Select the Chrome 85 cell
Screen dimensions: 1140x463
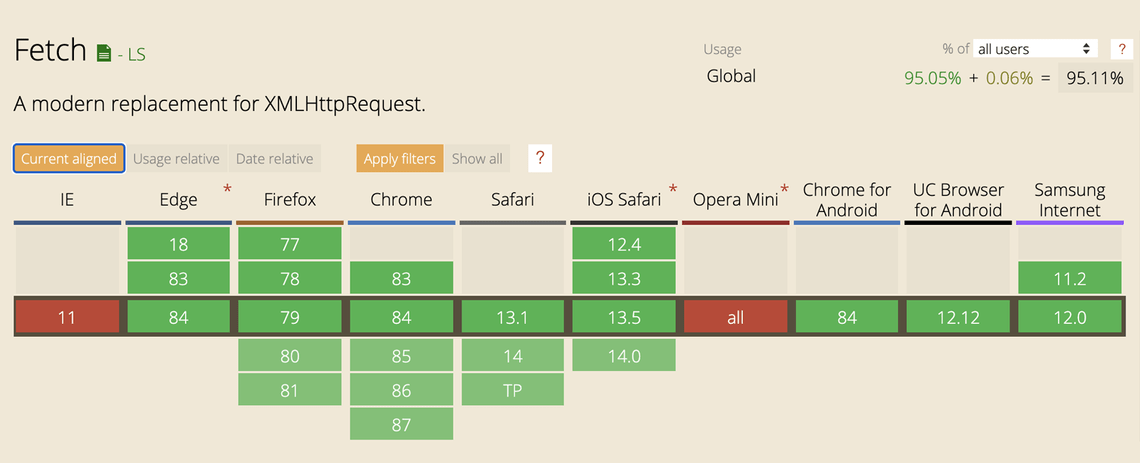point(401,355)
